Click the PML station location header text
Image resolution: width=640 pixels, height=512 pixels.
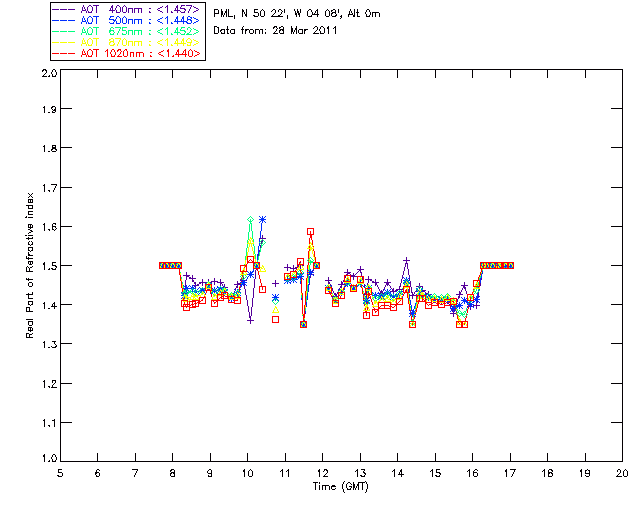pyautogui.click(x=297, y=14)
